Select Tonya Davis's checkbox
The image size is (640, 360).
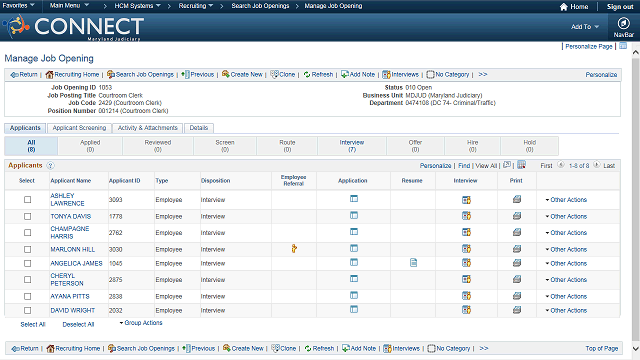pos(27,216)
